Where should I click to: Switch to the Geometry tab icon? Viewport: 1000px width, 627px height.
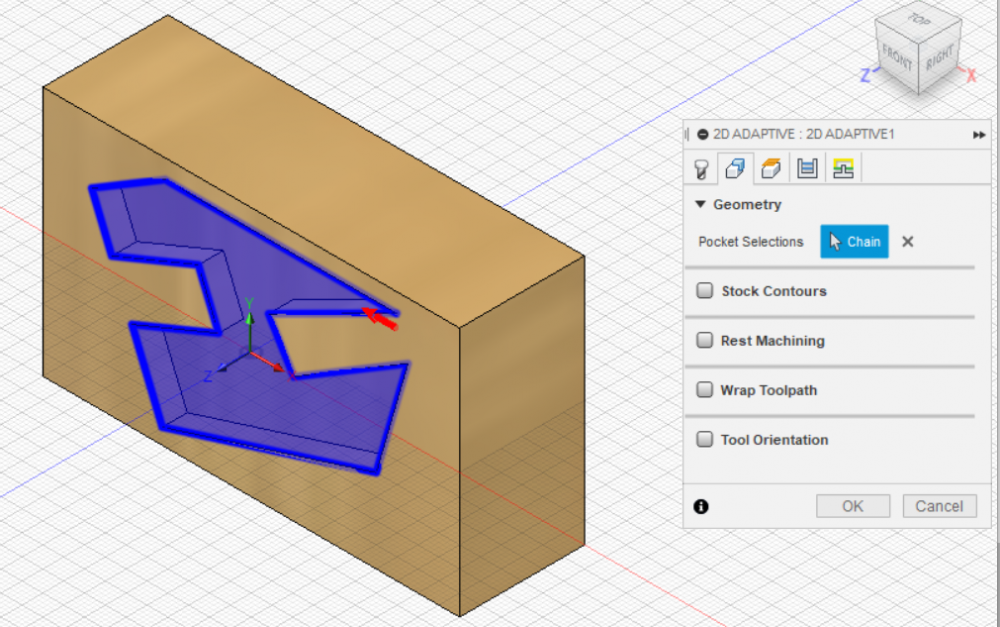coord(735,168)
